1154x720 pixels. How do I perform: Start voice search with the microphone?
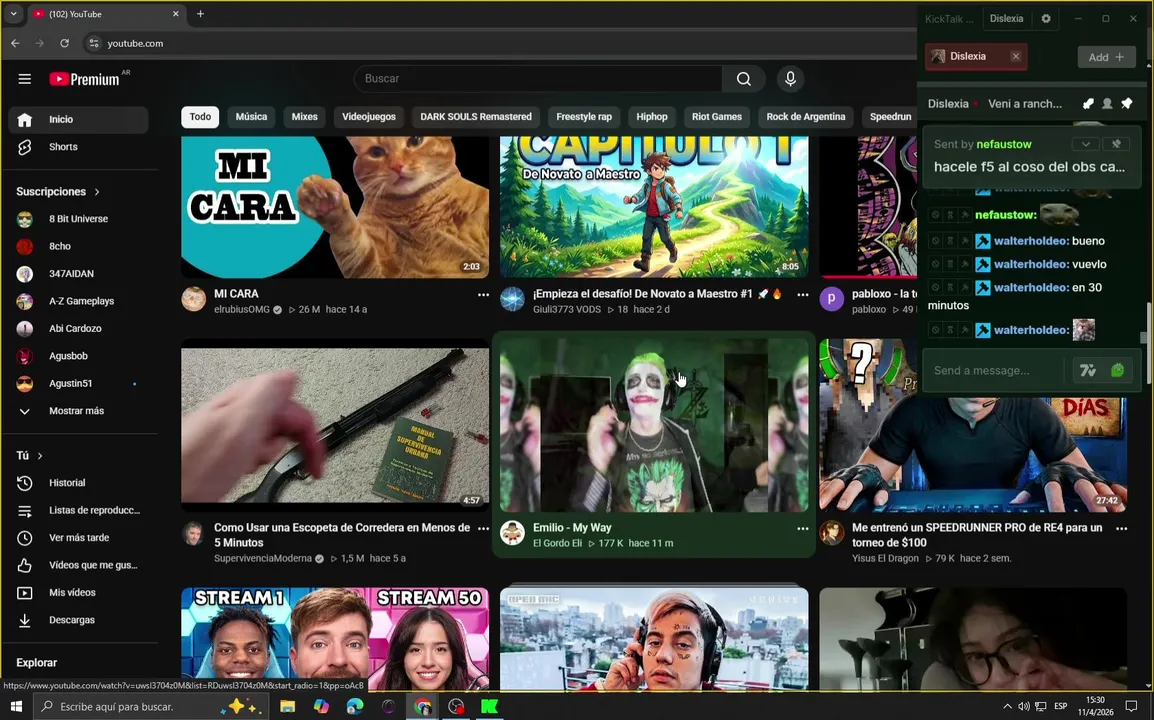tap(790, 79)
